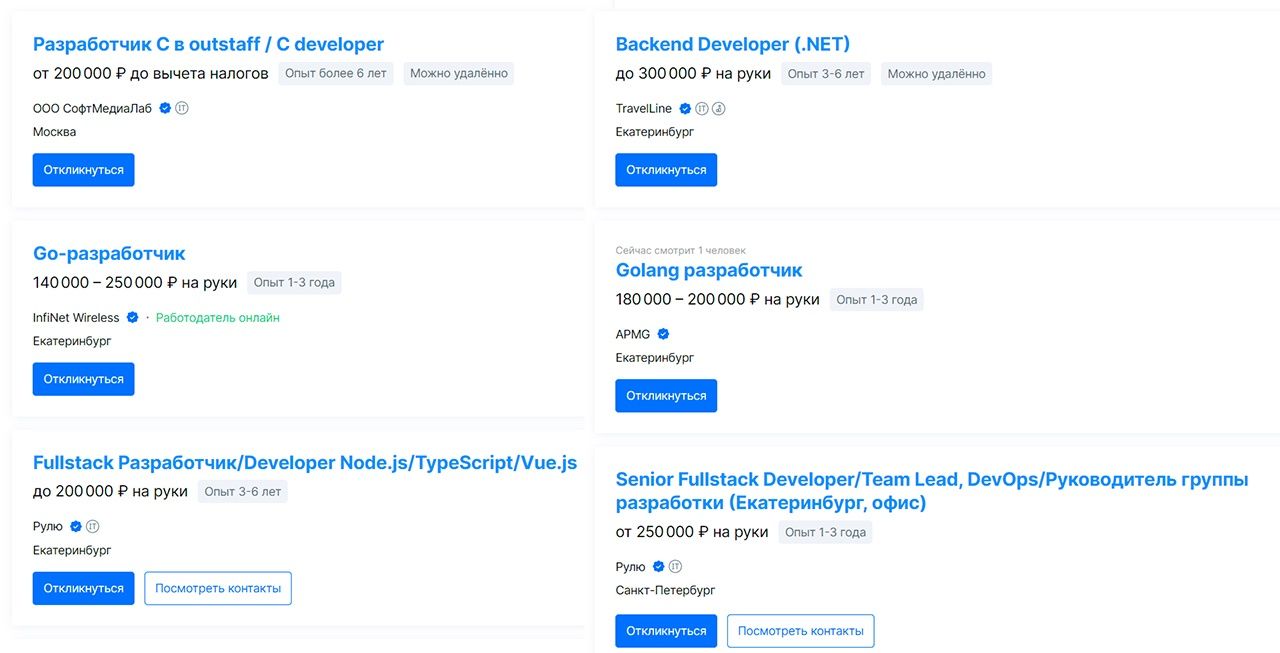
Task: Click IT icon beside Рулю in Node.js vacancy
Action: point(93,526)
